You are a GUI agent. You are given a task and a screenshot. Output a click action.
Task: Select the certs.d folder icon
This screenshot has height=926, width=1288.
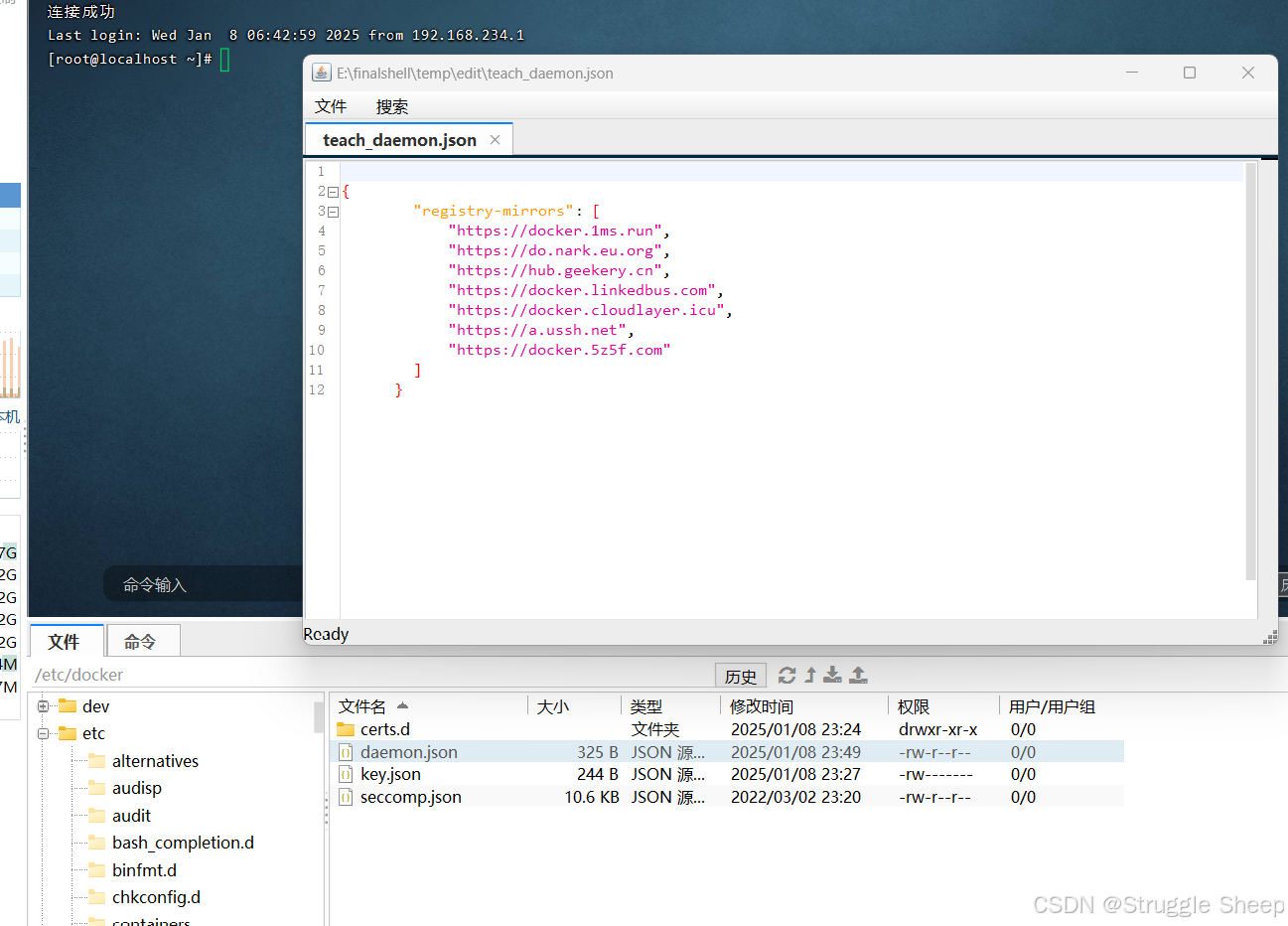click(346, 729)
